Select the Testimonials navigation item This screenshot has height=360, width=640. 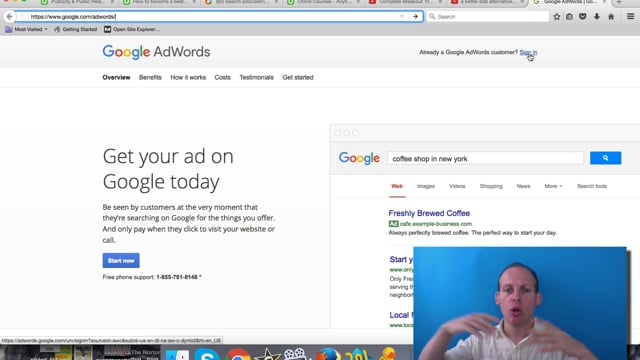pos(256,78)
